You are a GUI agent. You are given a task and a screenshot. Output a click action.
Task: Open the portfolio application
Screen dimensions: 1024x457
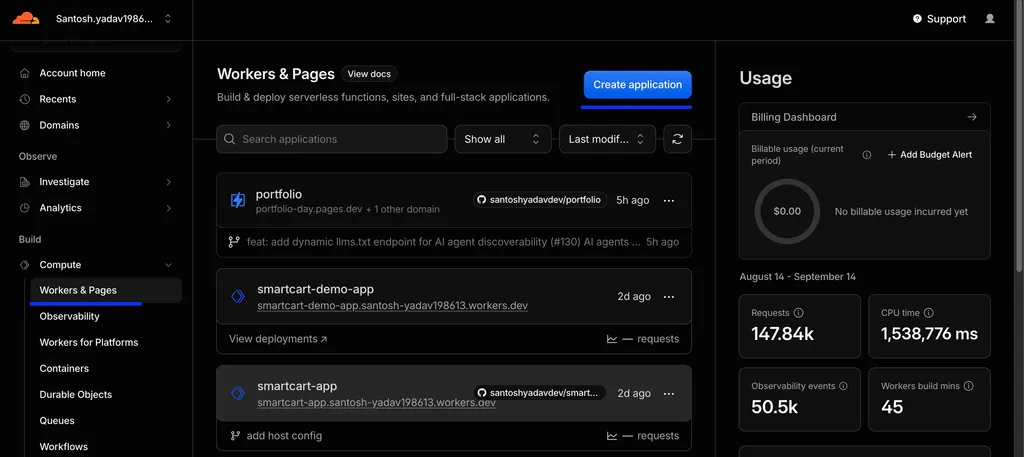pos(279,195)
